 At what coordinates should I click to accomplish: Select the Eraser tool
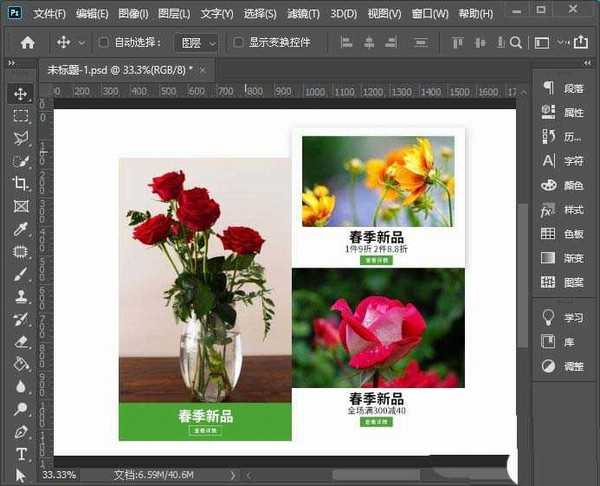pyautogui.click(x=20, y=342)
